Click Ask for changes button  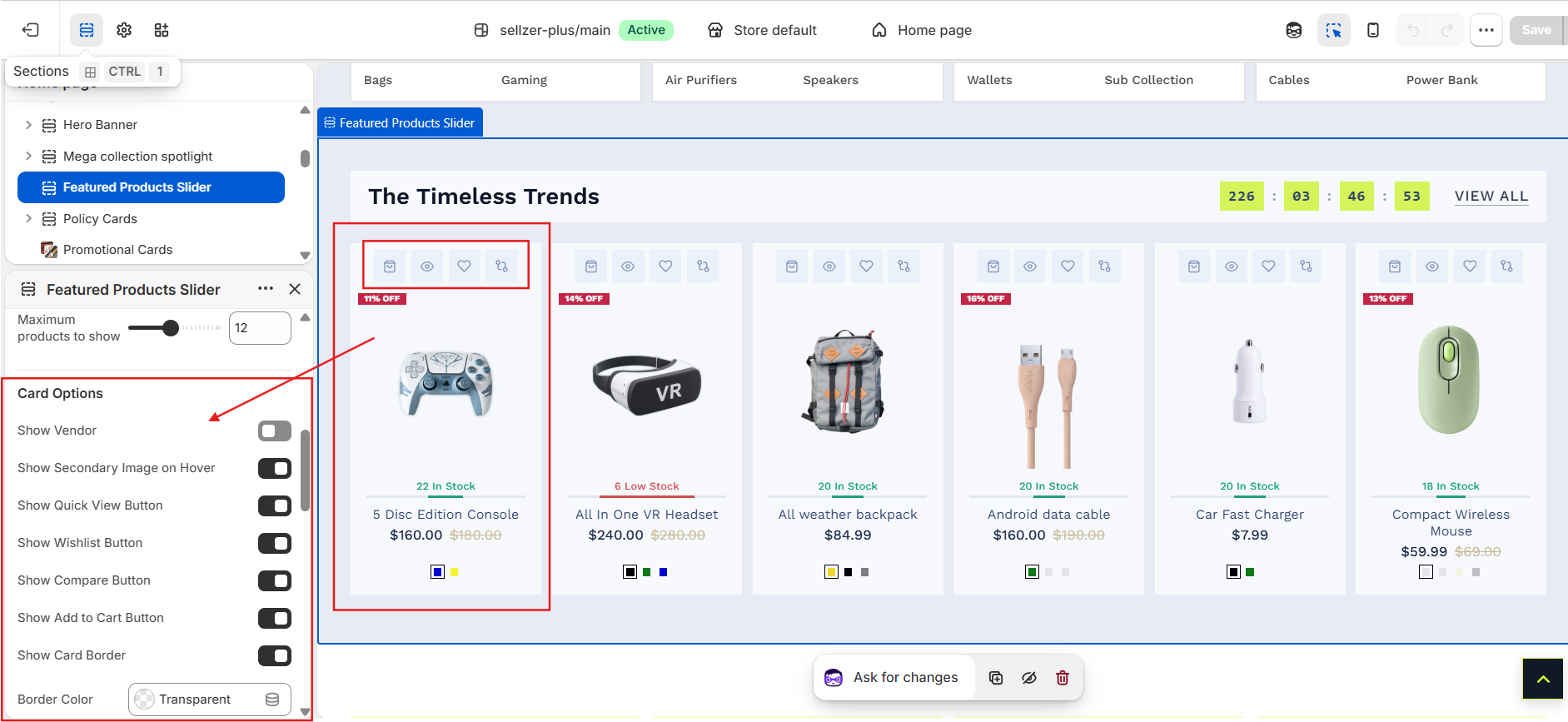[891, 678]
